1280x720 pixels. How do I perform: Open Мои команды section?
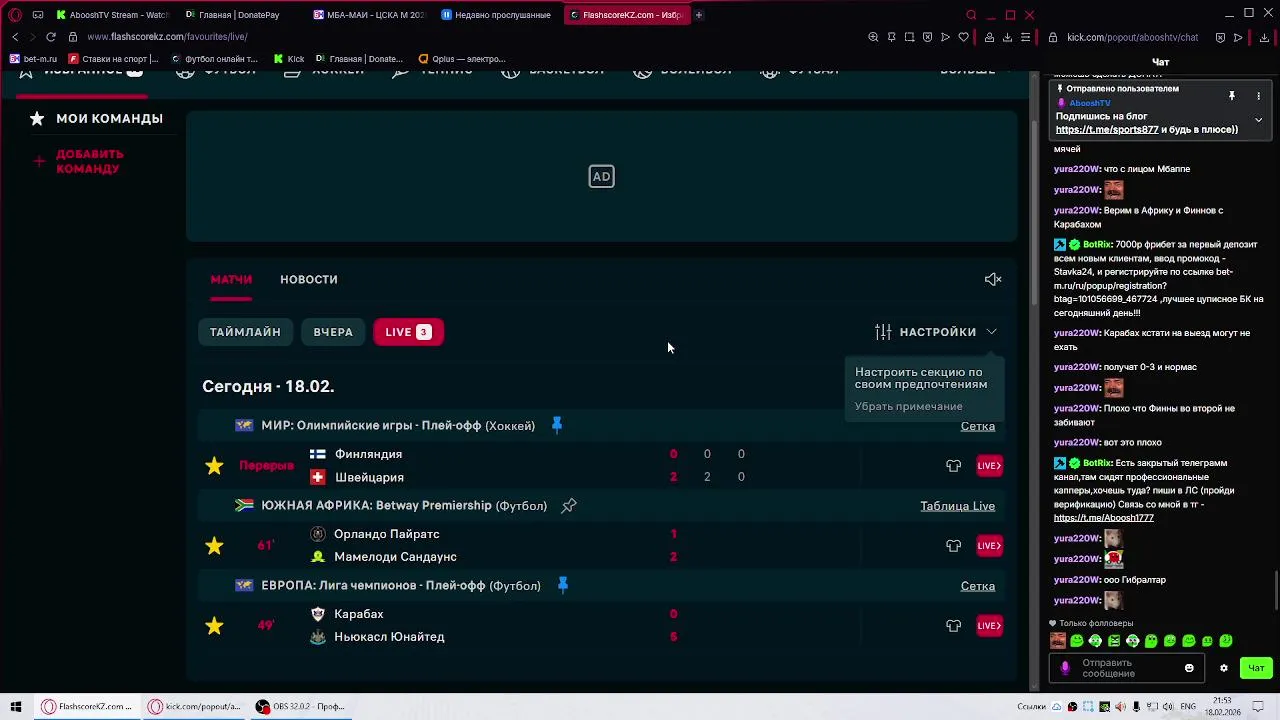pos(109,119)
